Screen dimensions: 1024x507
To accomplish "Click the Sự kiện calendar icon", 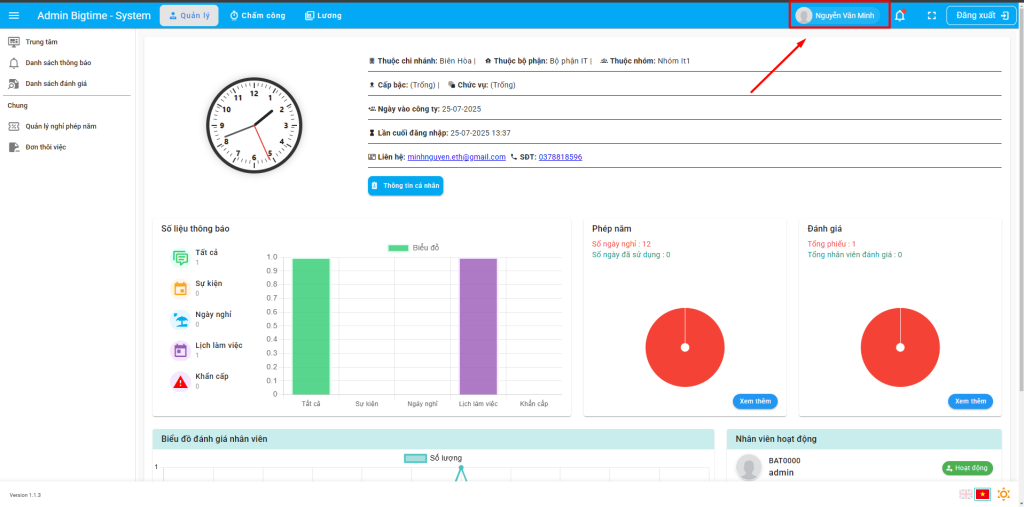I will 180,288.
